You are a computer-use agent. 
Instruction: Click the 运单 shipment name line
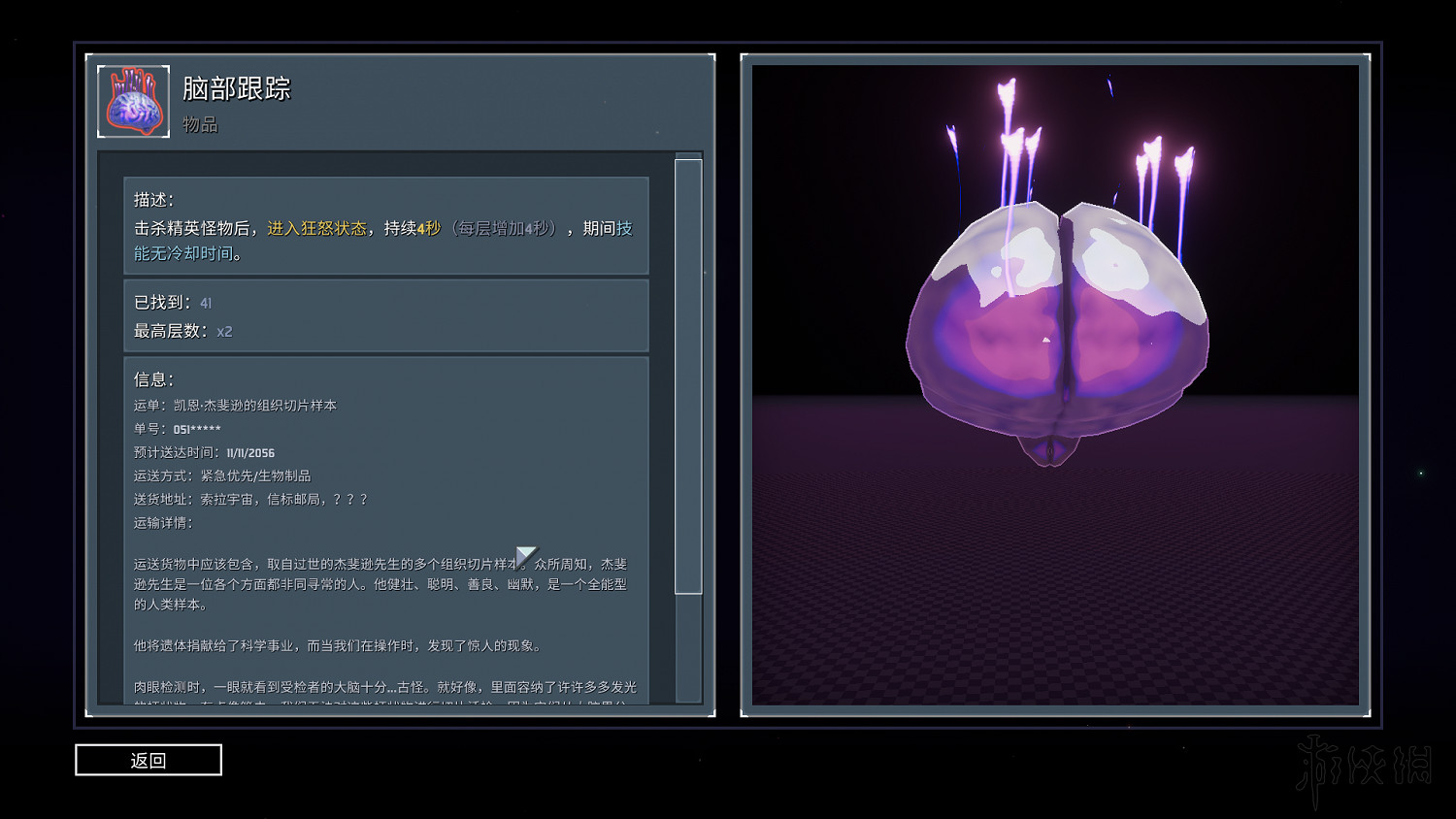(x=235, y=406)
